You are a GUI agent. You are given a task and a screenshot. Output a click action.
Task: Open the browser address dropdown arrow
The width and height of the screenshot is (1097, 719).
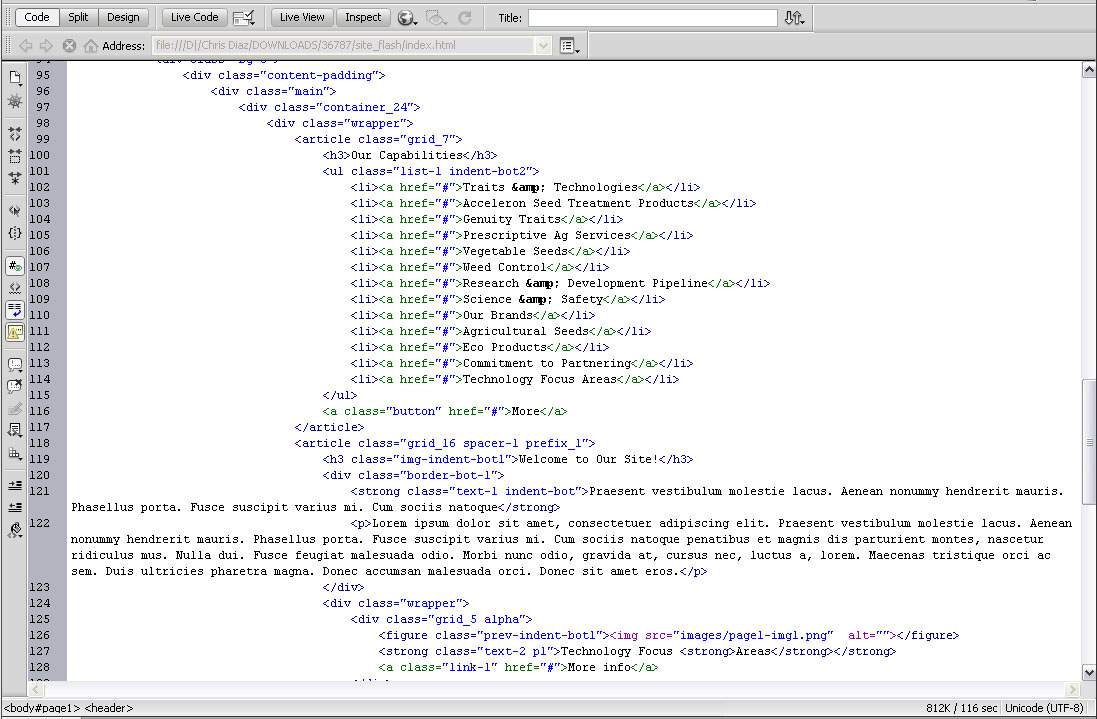pyautogui.click(x=543, y=46)
